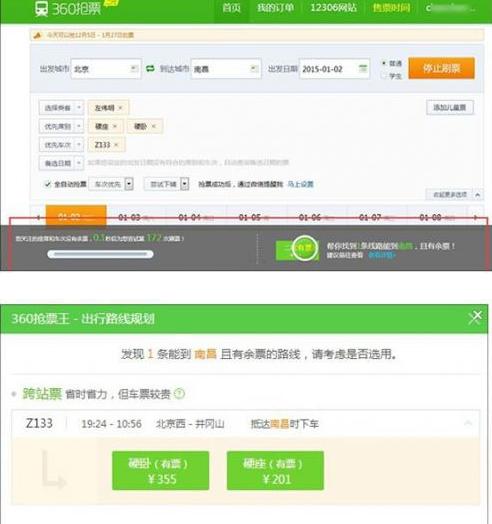
Task: Select the 学生 ticket radio button
Action: (384, 76)
